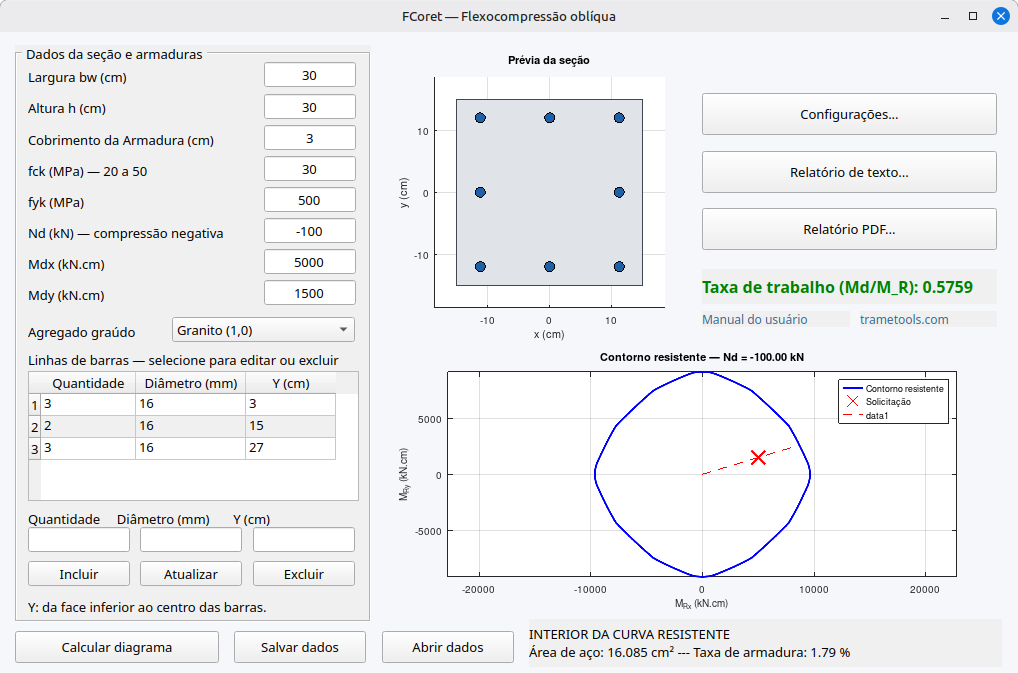This screenshot has width=1018, height=673.
Task: Click the empty Y (cm) entry field
Action: [304, 539]
